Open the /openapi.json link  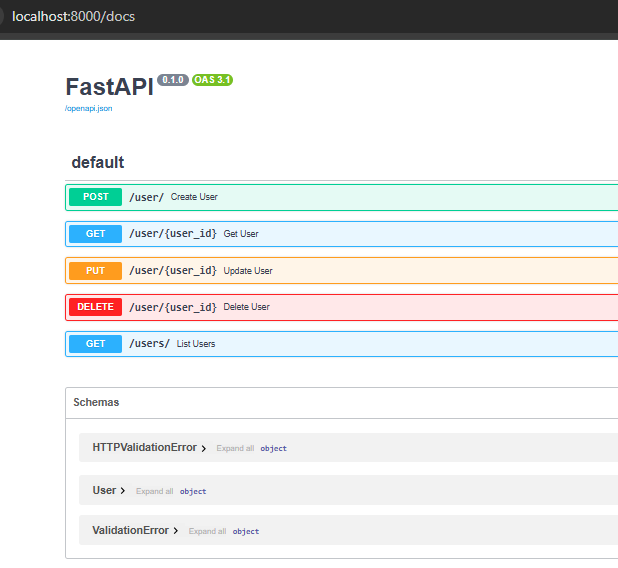point(89,108)
